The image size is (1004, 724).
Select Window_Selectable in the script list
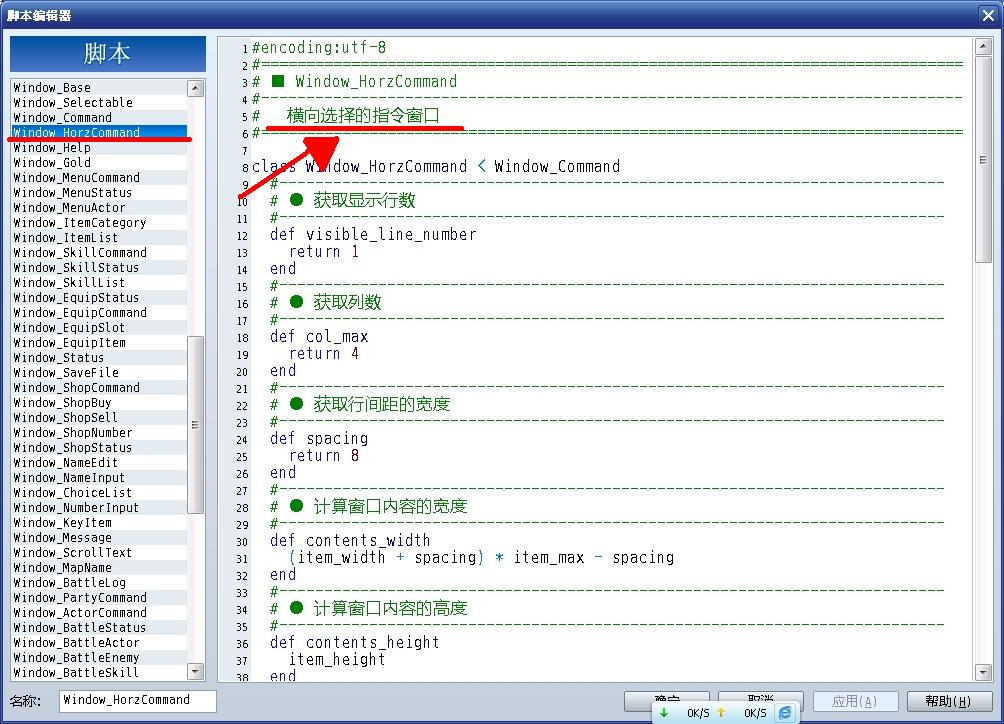(x=99, y=102)
